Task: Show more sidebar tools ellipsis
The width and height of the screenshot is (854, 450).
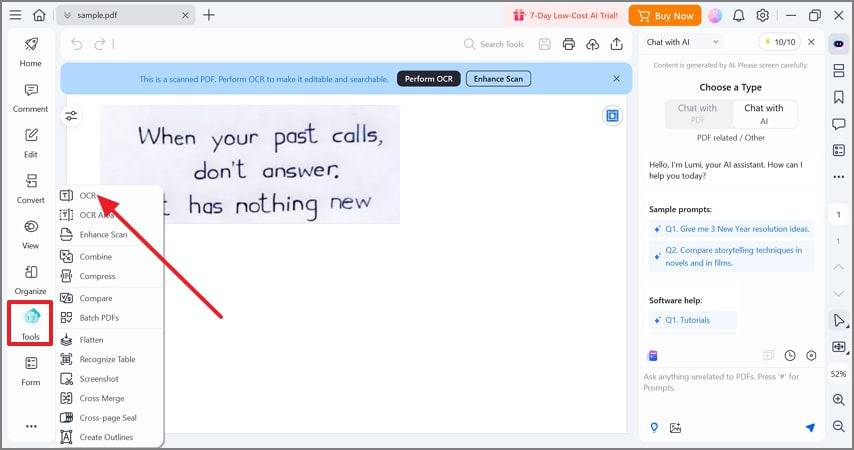Action: pos(31,426)
